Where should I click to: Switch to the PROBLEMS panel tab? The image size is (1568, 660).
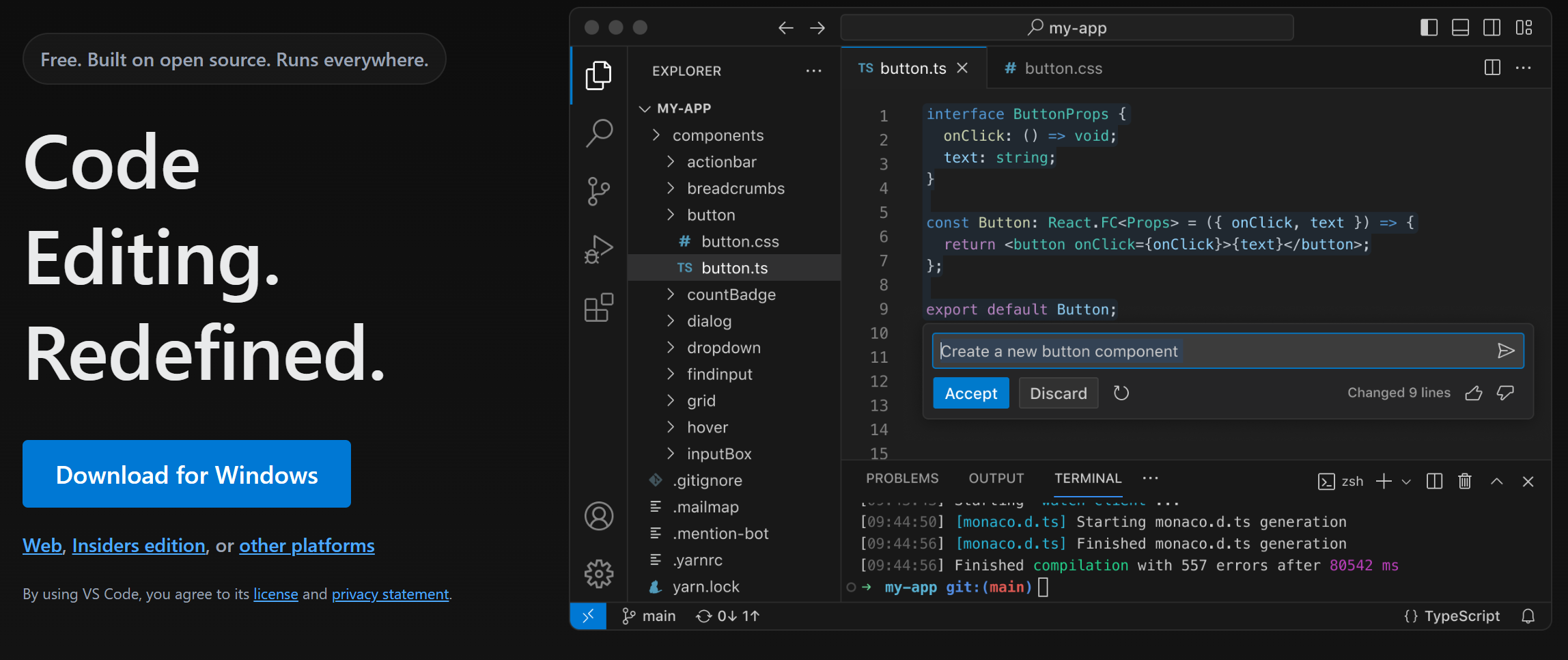click(902, 478)
